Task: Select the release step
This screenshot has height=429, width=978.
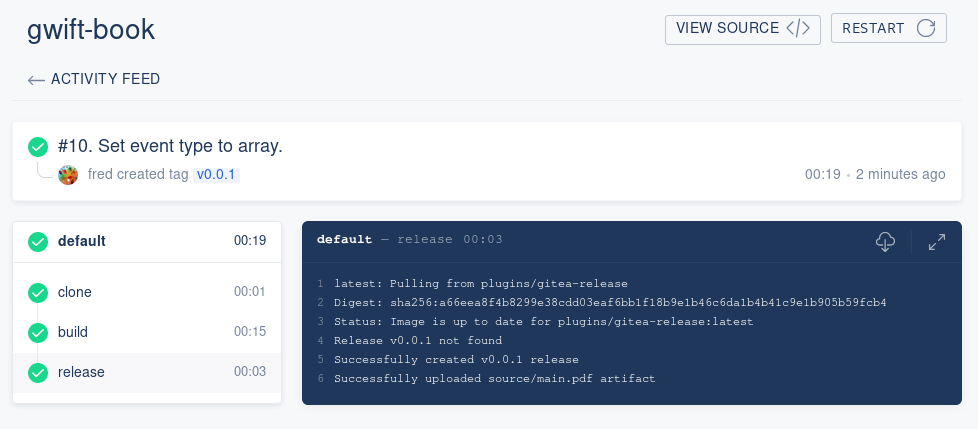Action: click(x=147, y=372)
